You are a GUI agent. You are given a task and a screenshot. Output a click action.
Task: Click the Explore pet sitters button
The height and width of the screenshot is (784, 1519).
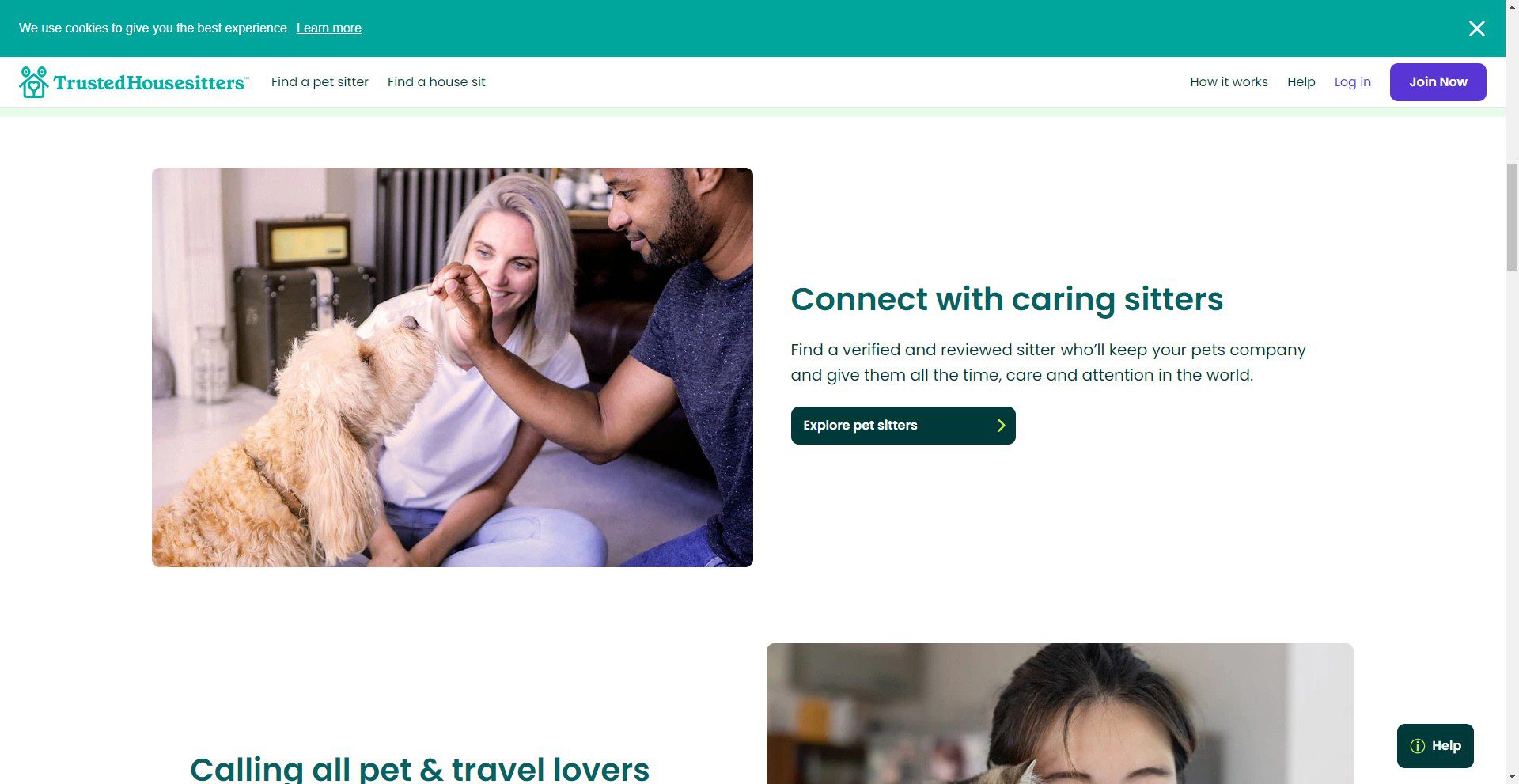click(x=903, y=426)
